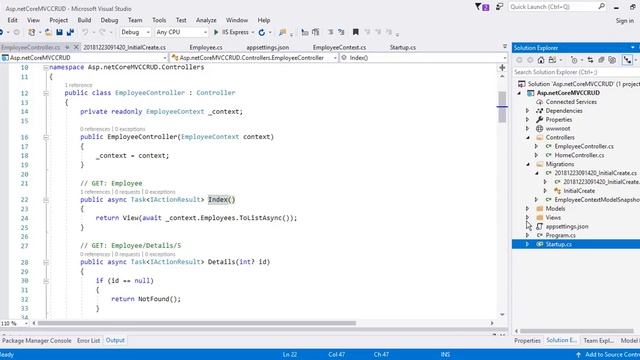
Task: Click Sync with Active Document icon
Action: point(590,60)
